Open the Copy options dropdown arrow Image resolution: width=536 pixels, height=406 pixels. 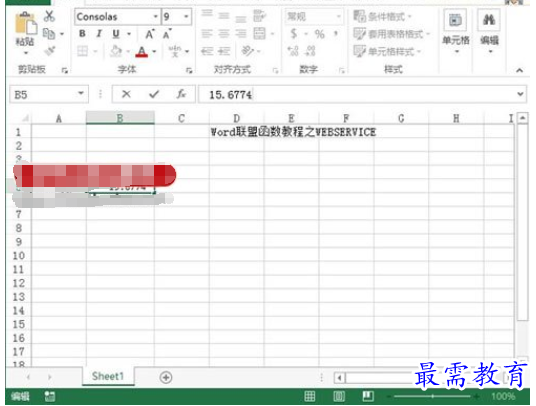pos(62,34)
